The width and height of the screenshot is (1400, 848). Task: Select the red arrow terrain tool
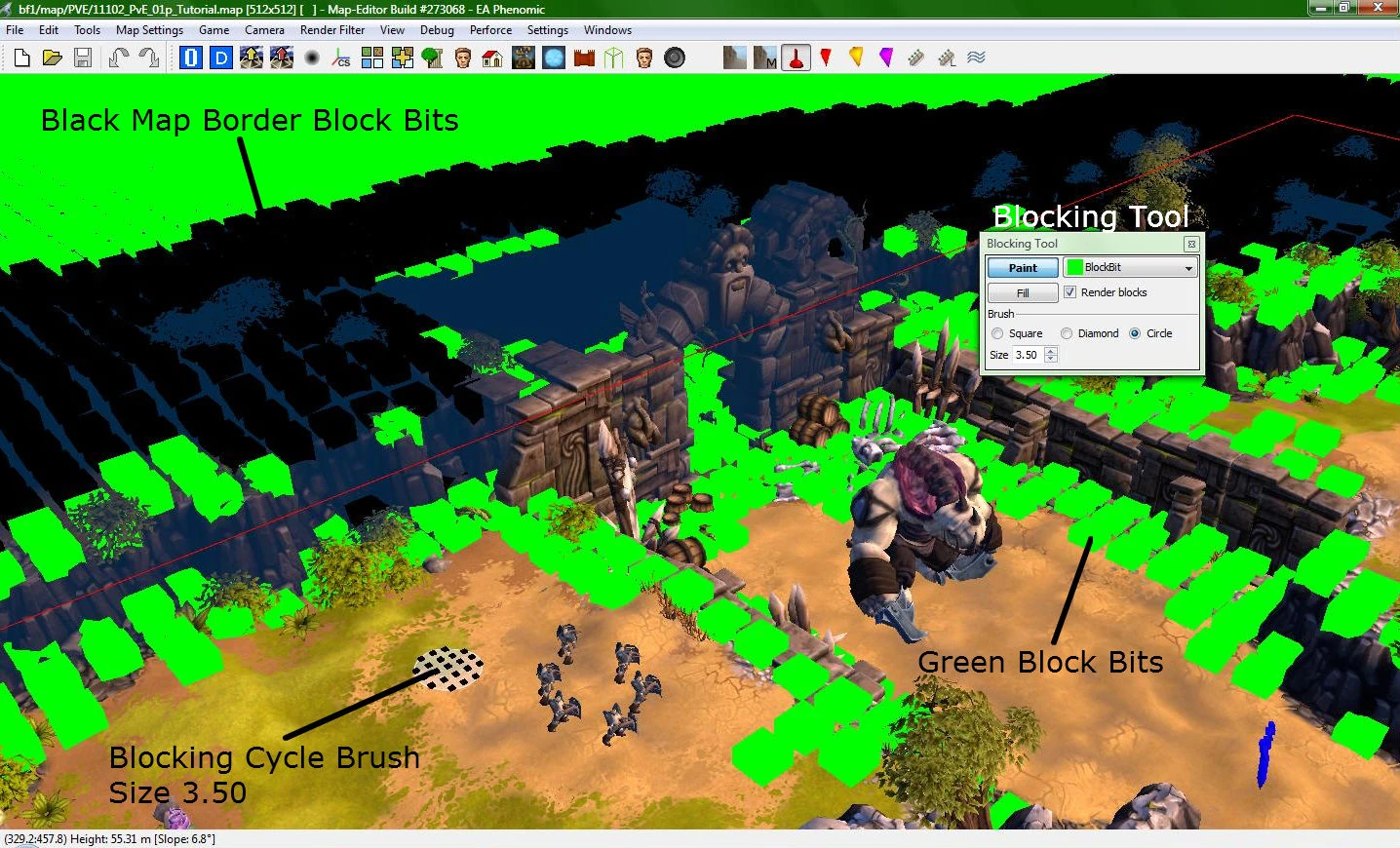pyautogui.click(x=282, y=58)
